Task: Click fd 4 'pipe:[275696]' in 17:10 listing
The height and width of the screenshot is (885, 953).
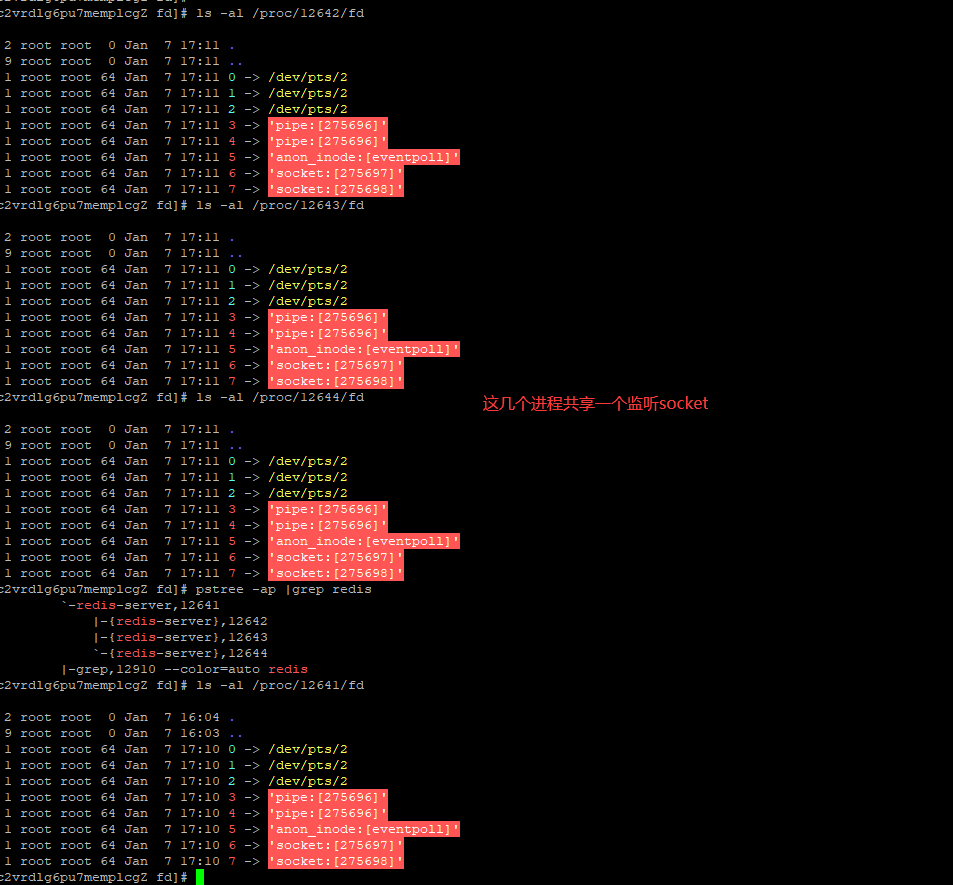Action: point(328,813)
